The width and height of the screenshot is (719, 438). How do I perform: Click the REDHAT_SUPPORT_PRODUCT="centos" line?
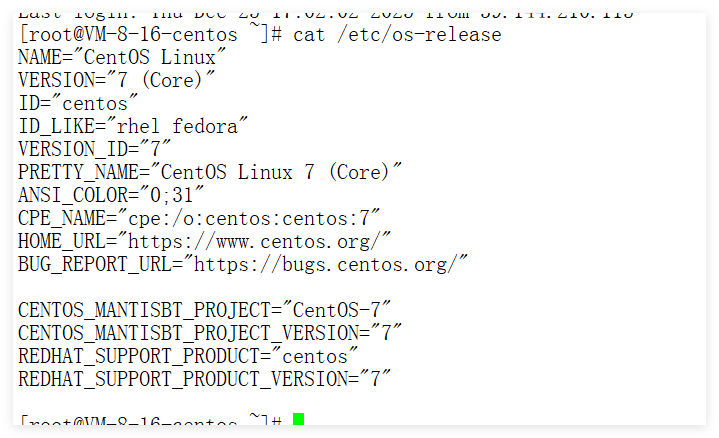188,356
